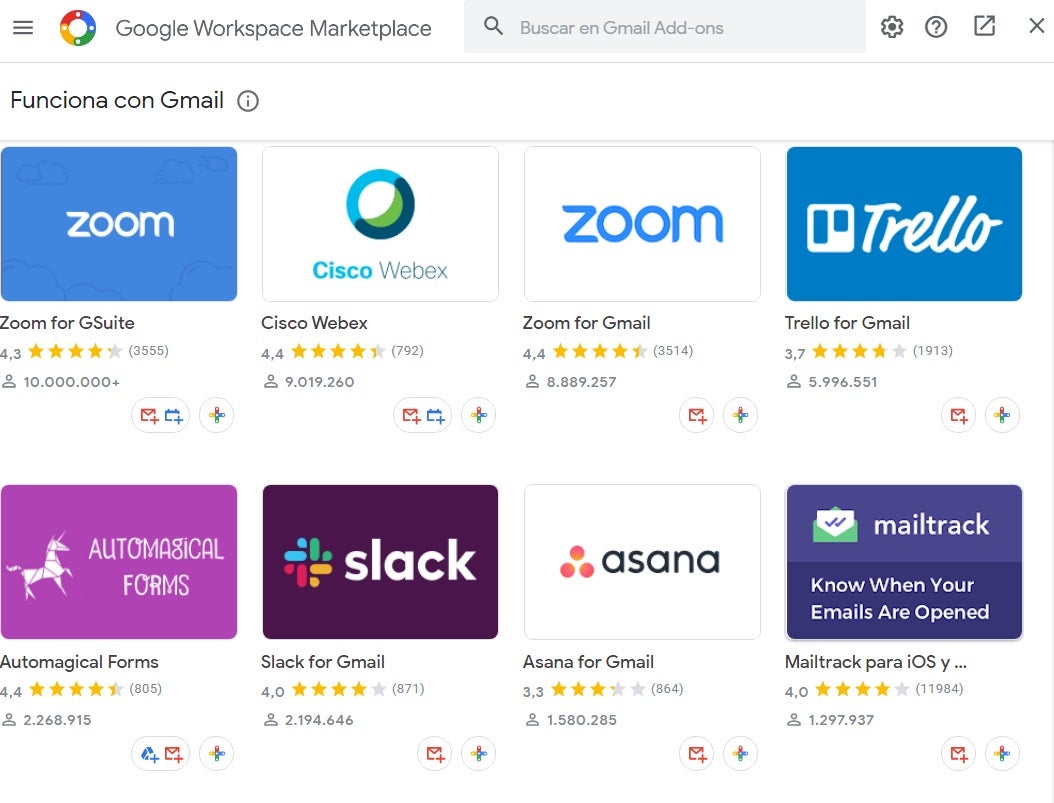Click the info icon beside Funciona con Gmail
The width and height of the screenshot is (1054, 803).
tap(246, 101)
